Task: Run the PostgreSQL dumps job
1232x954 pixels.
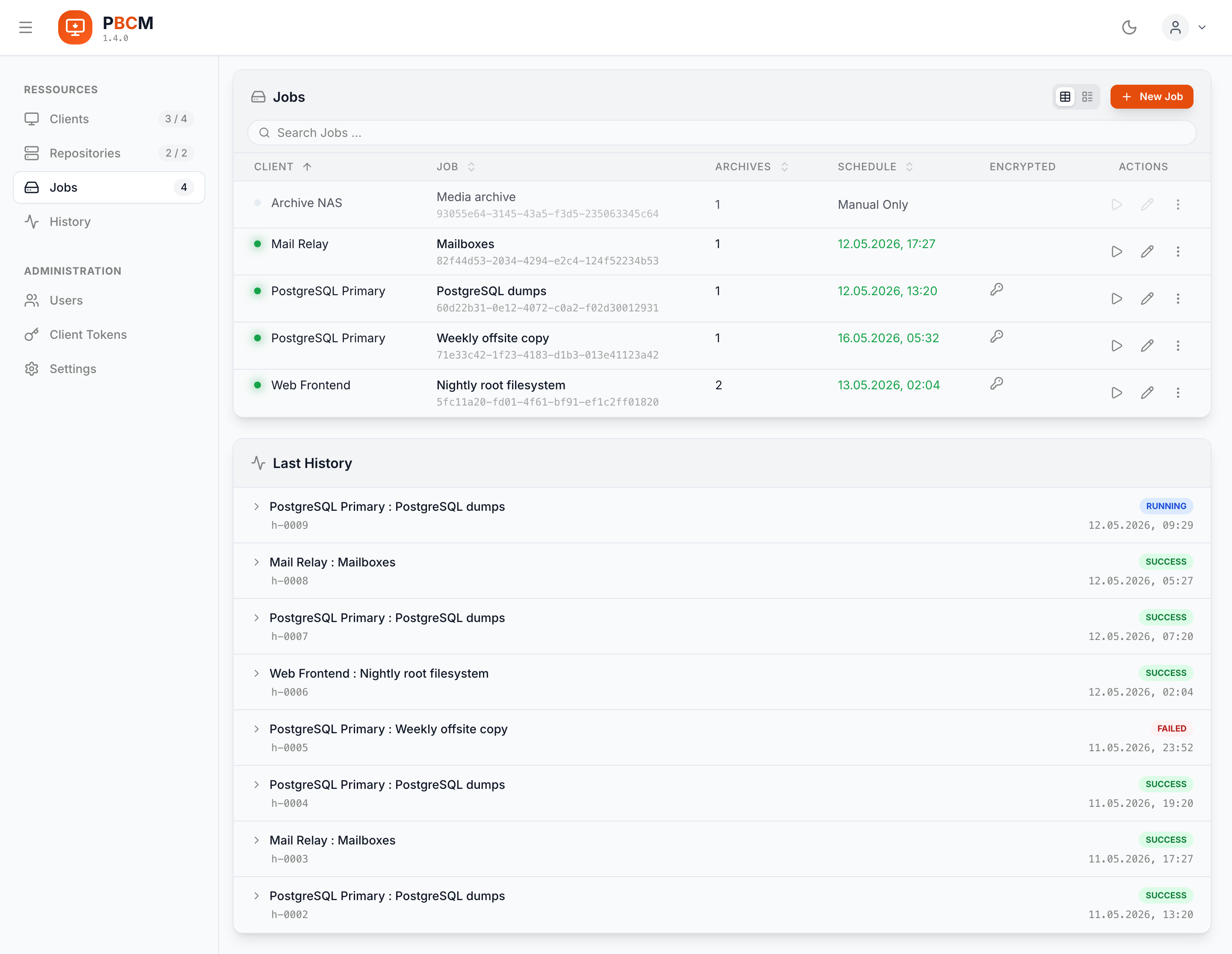Action: (1116, 299)
